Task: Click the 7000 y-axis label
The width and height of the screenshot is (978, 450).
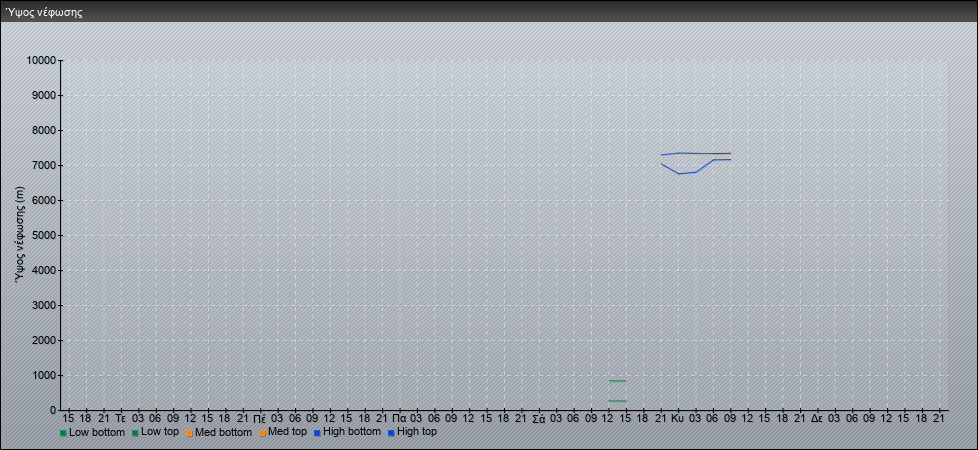Action: [x=44, y=165]
